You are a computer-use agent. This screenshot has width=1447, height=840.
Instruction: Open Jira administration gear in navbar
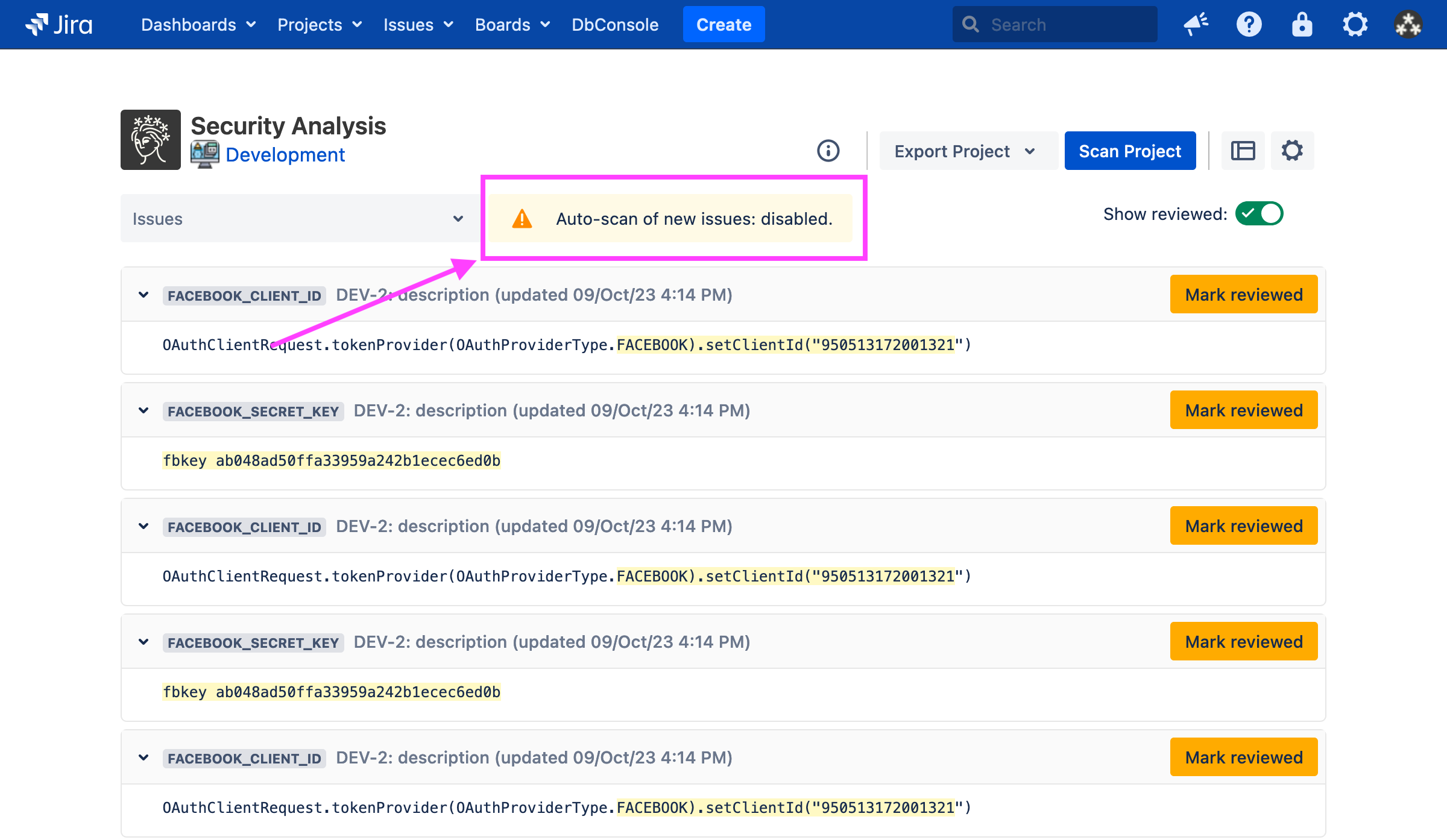1355,25
